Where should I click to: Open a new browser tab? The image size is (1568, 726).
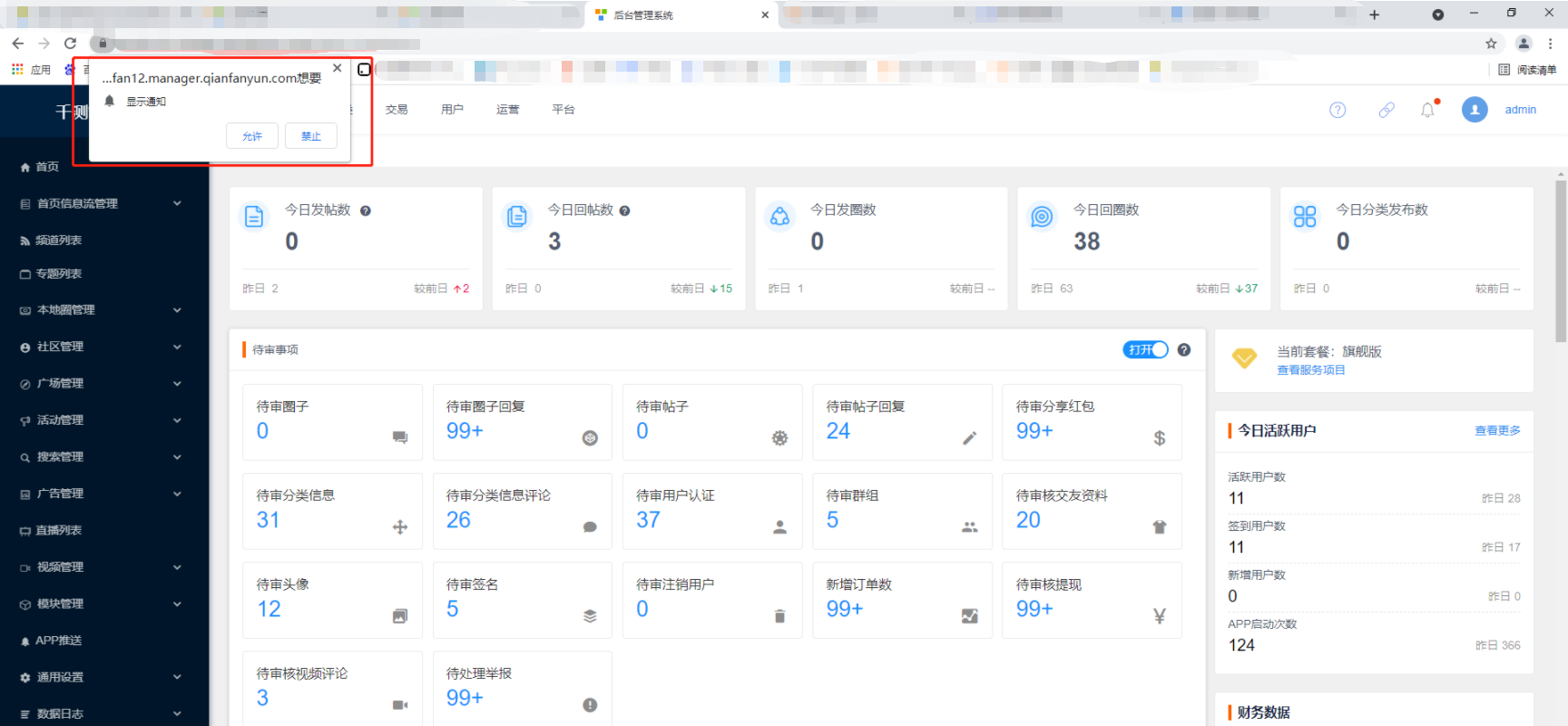[x=1374, y=15]
